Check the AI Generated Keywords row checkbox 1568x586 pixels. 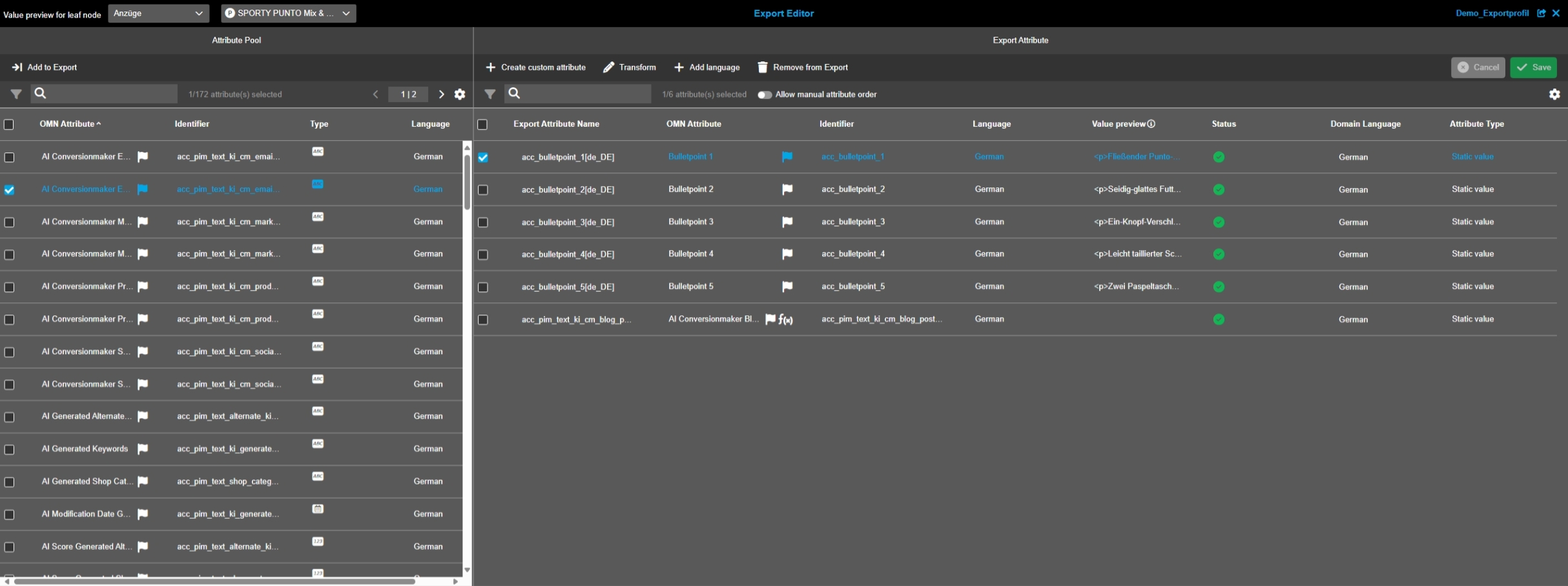coord(9,450)
